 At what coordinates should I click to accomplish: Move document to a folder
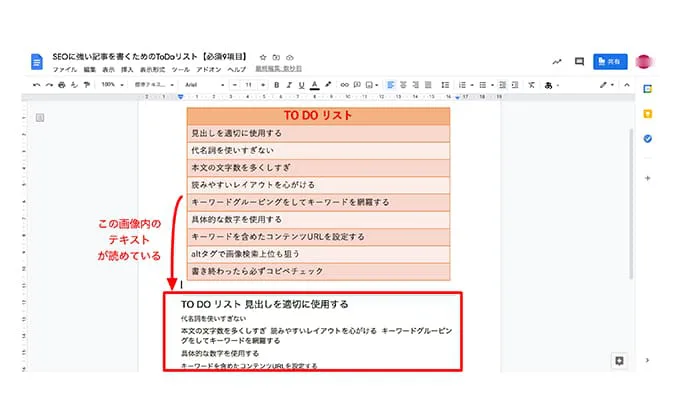[x=276, y=57]
